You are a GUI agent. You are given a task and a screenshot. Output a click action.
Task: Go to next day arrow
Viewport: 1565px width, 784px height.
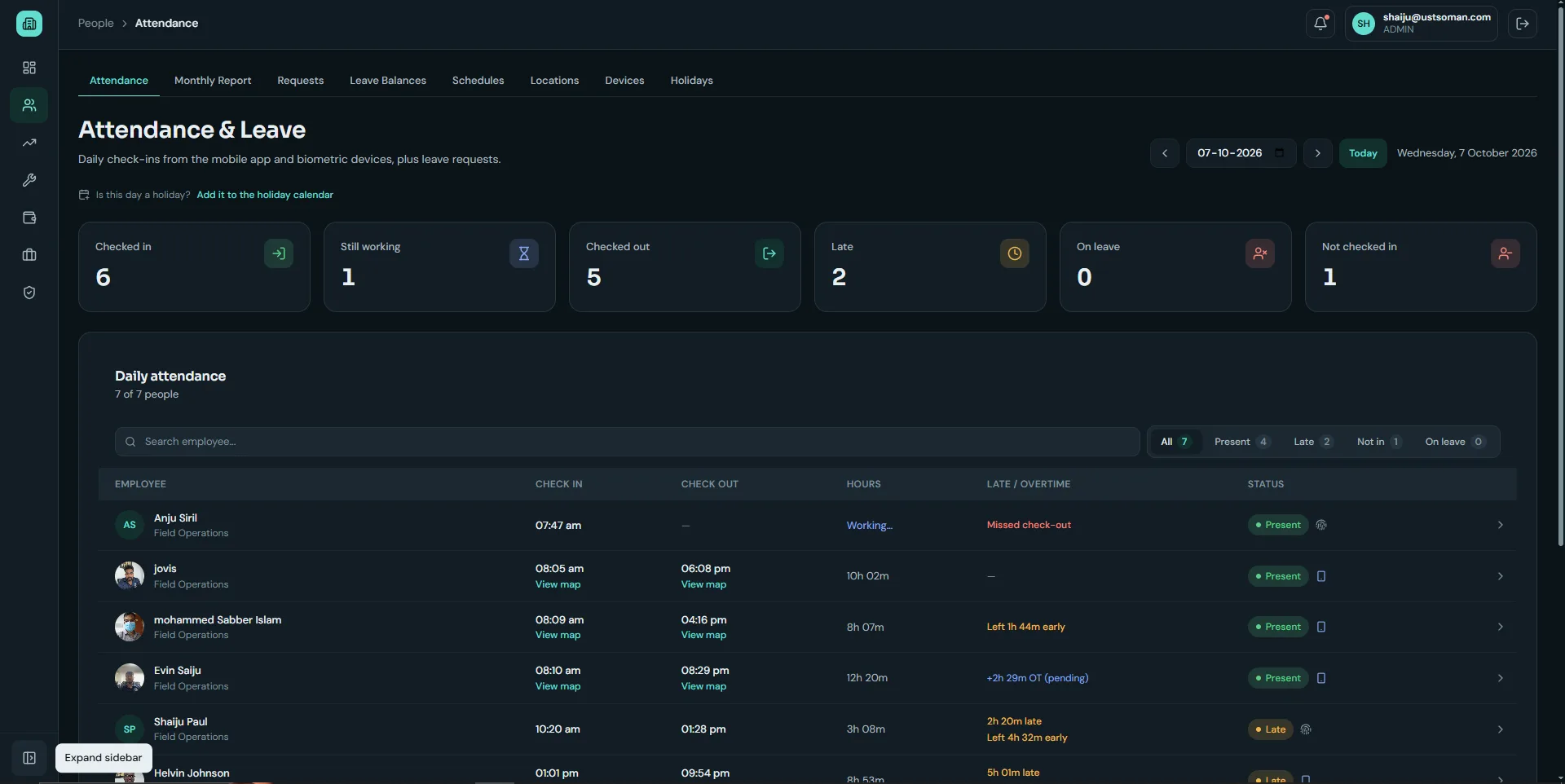[x=1318, y=153]
